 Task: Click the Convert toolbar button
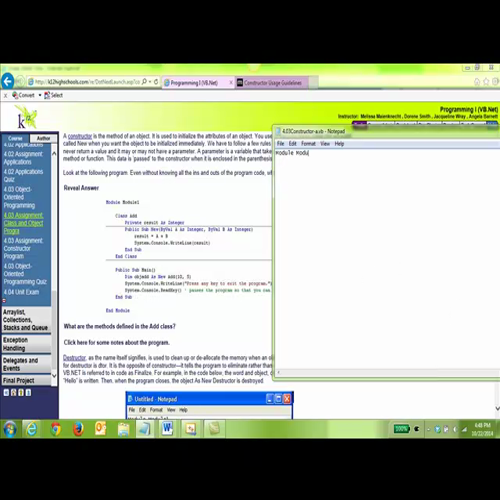[23, 95]
